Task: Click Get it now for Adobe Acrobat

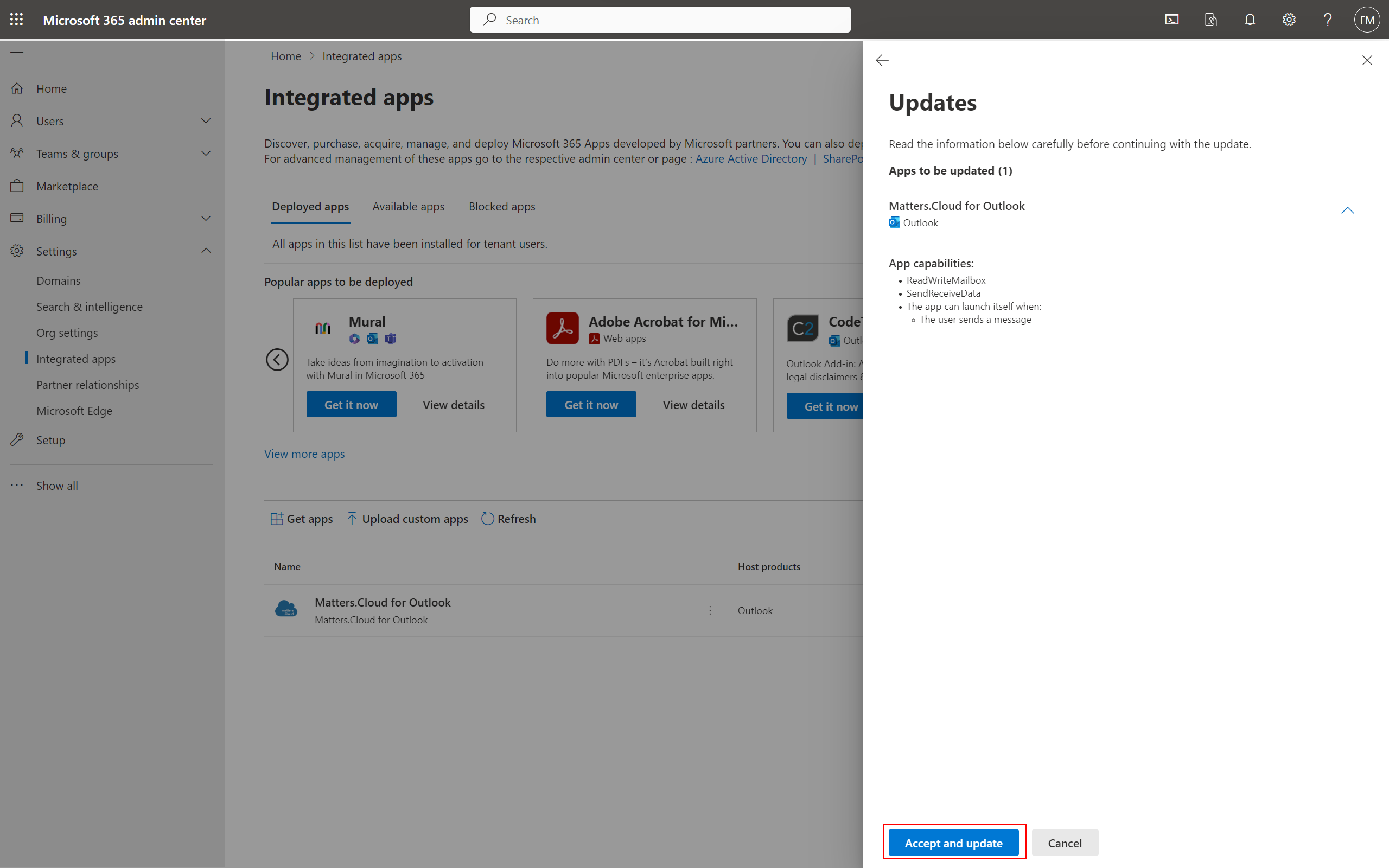Action: click(591, 405)
